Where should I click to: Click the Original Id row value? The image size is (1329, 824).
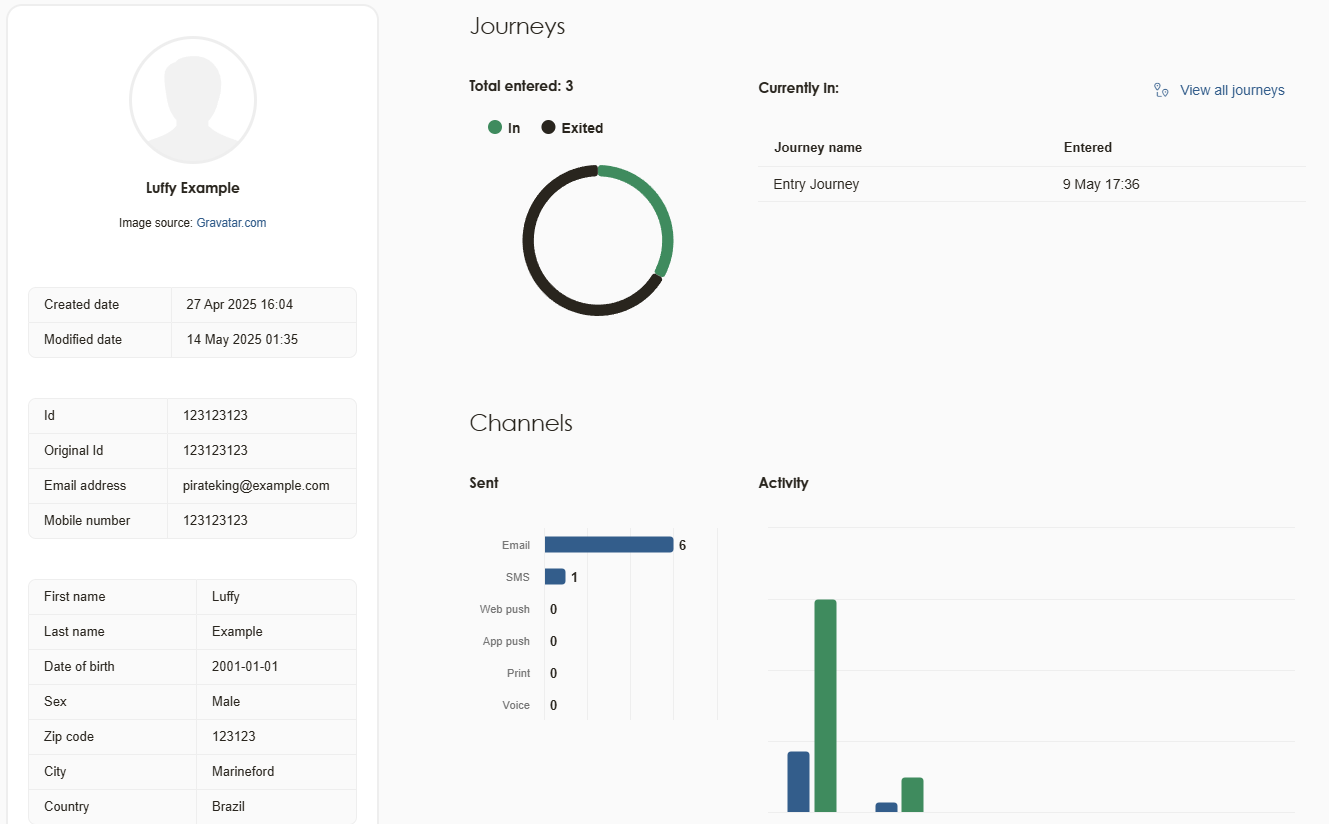tap(215, 451)
